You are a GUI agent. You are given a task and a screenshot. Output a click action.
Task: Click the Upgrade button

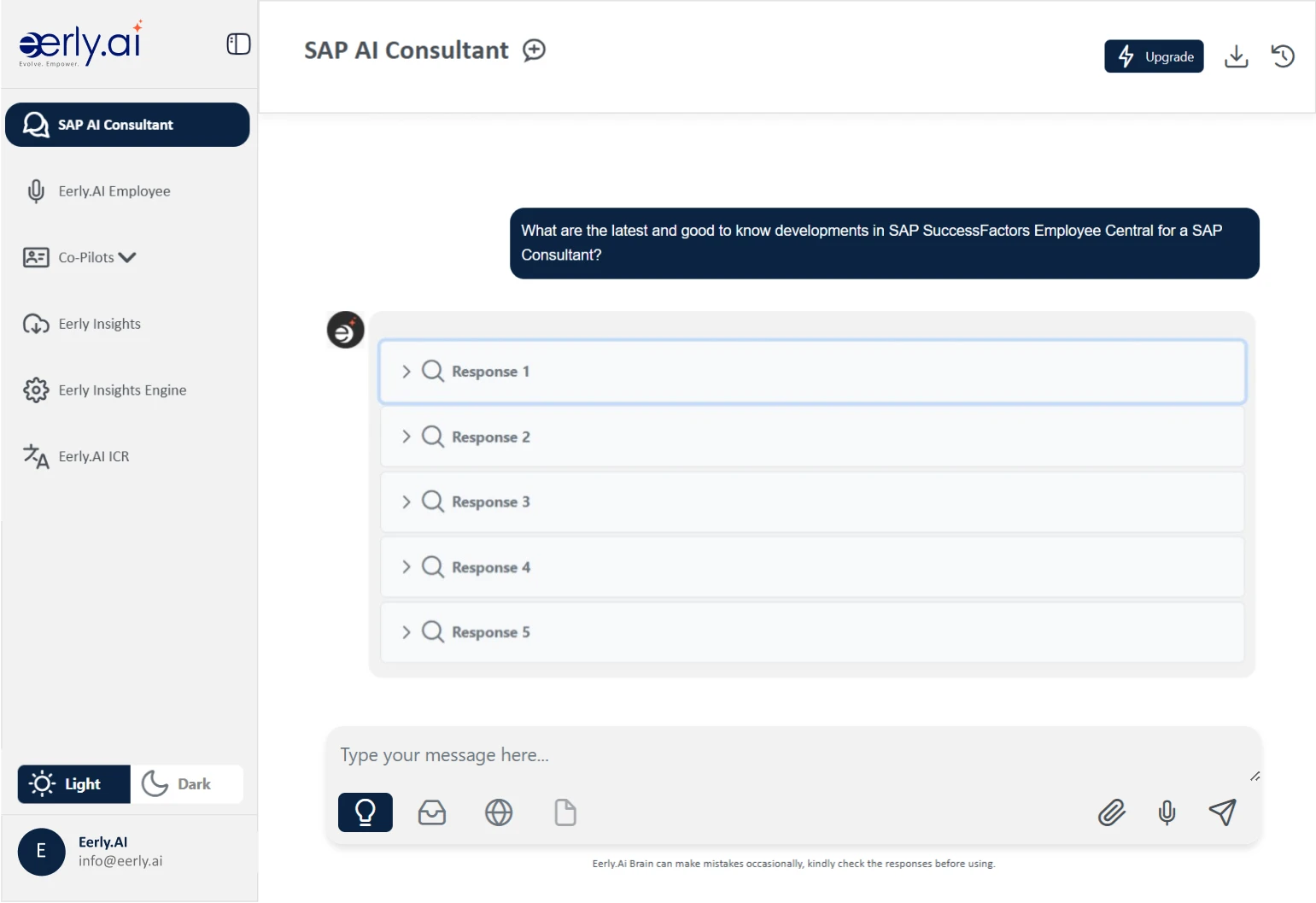point(1154,56)
